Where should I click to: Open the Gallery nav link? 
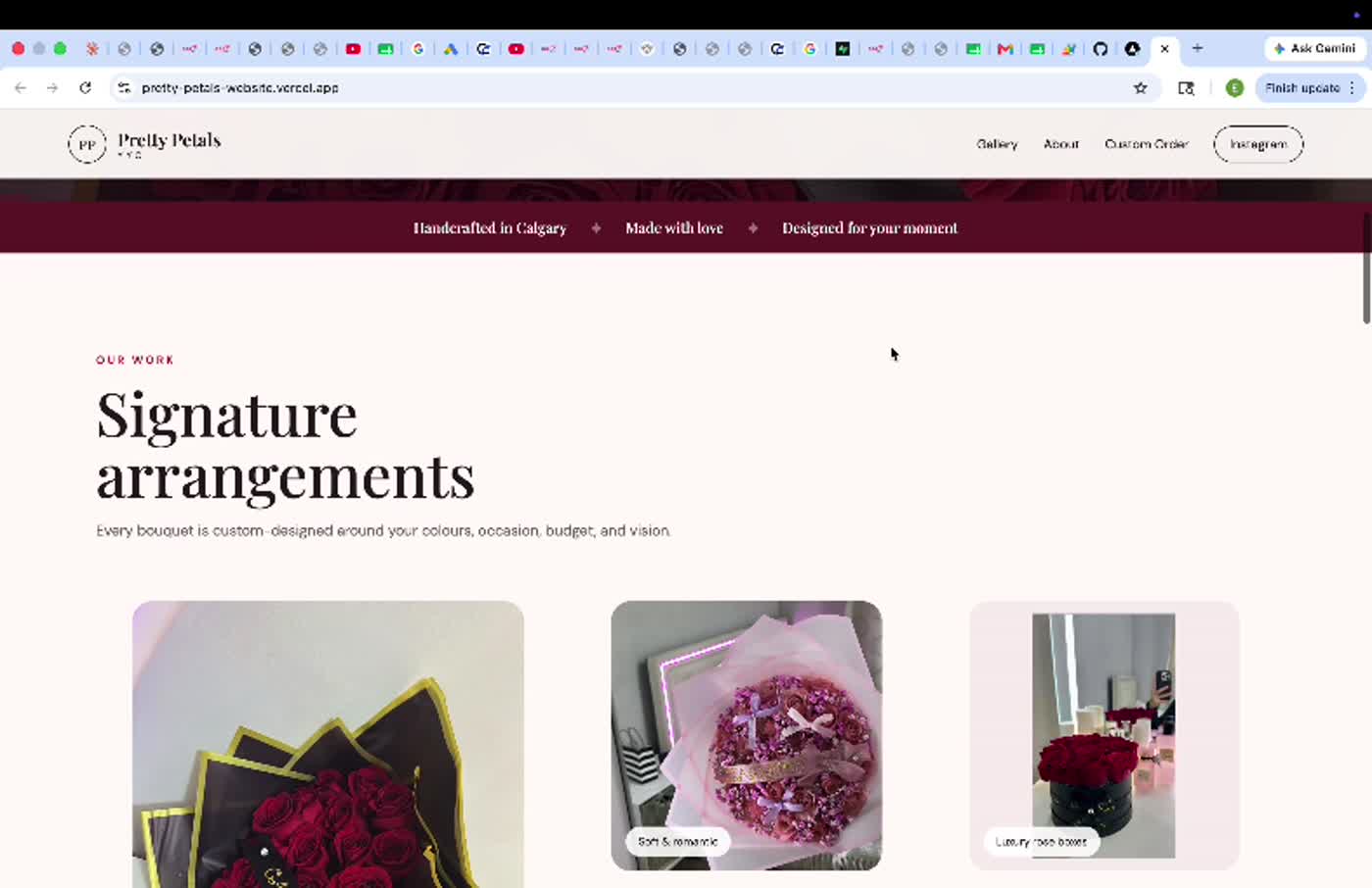997,144
